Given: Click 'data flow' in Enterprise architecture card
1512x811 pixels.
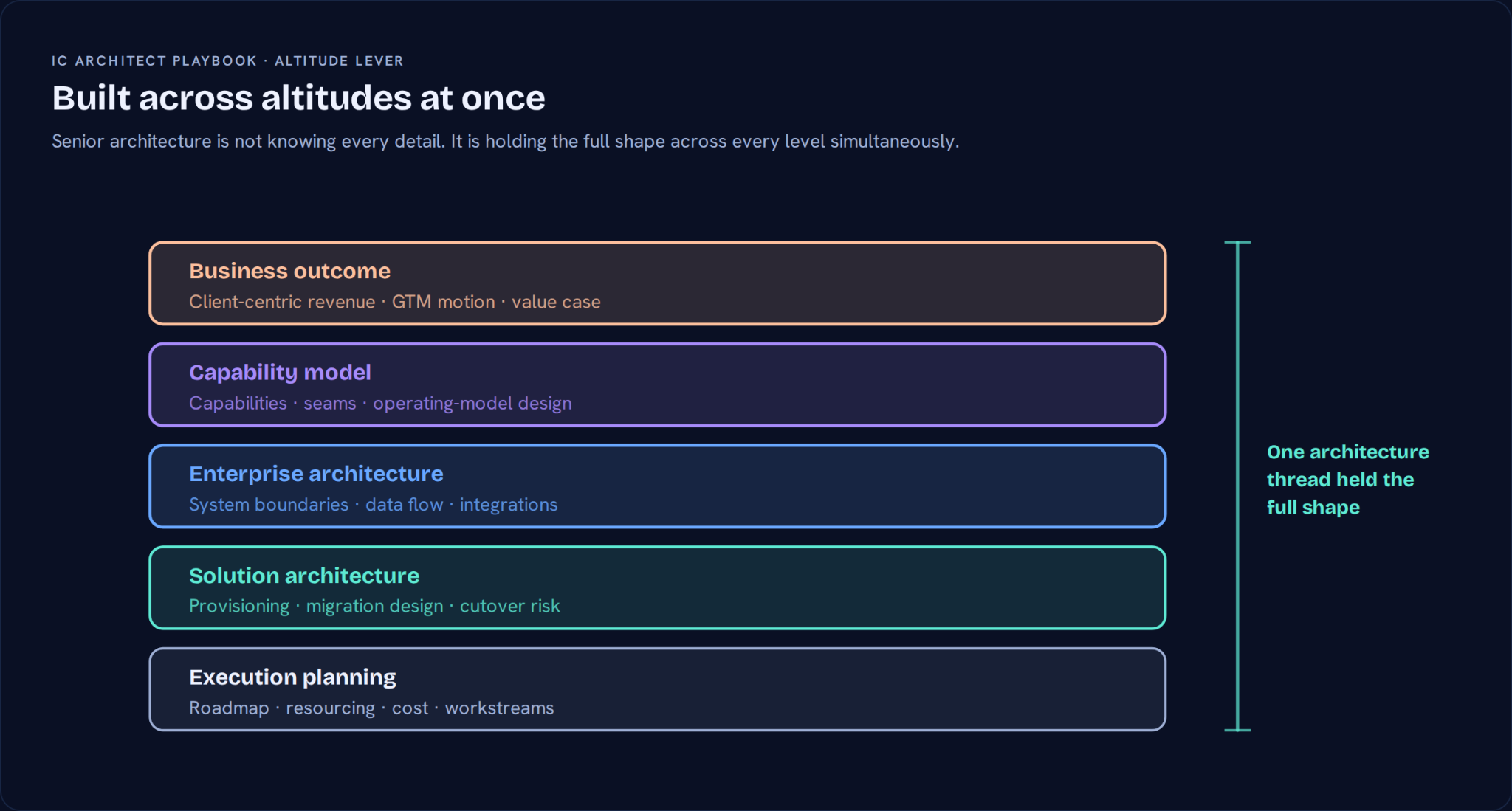Looking at the screenshot, I should point(404,505).
